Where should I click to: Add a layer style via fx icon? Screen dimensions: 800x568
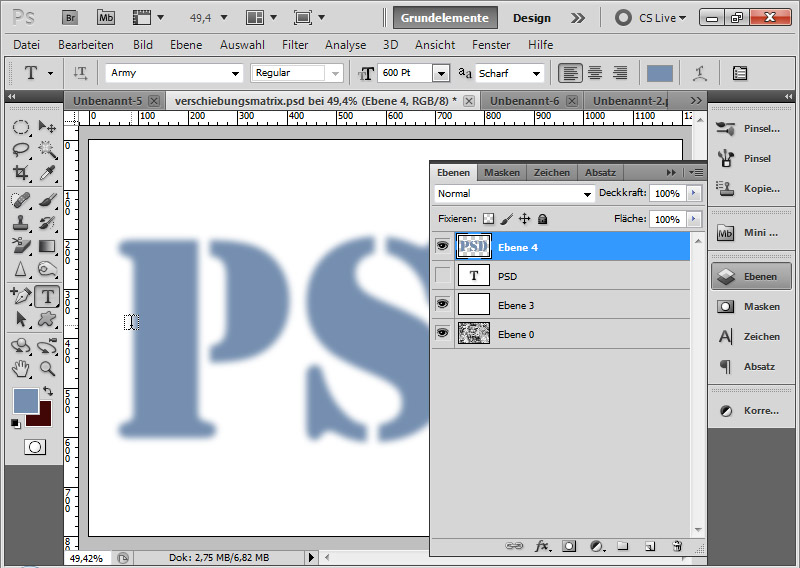pos(543,546)
